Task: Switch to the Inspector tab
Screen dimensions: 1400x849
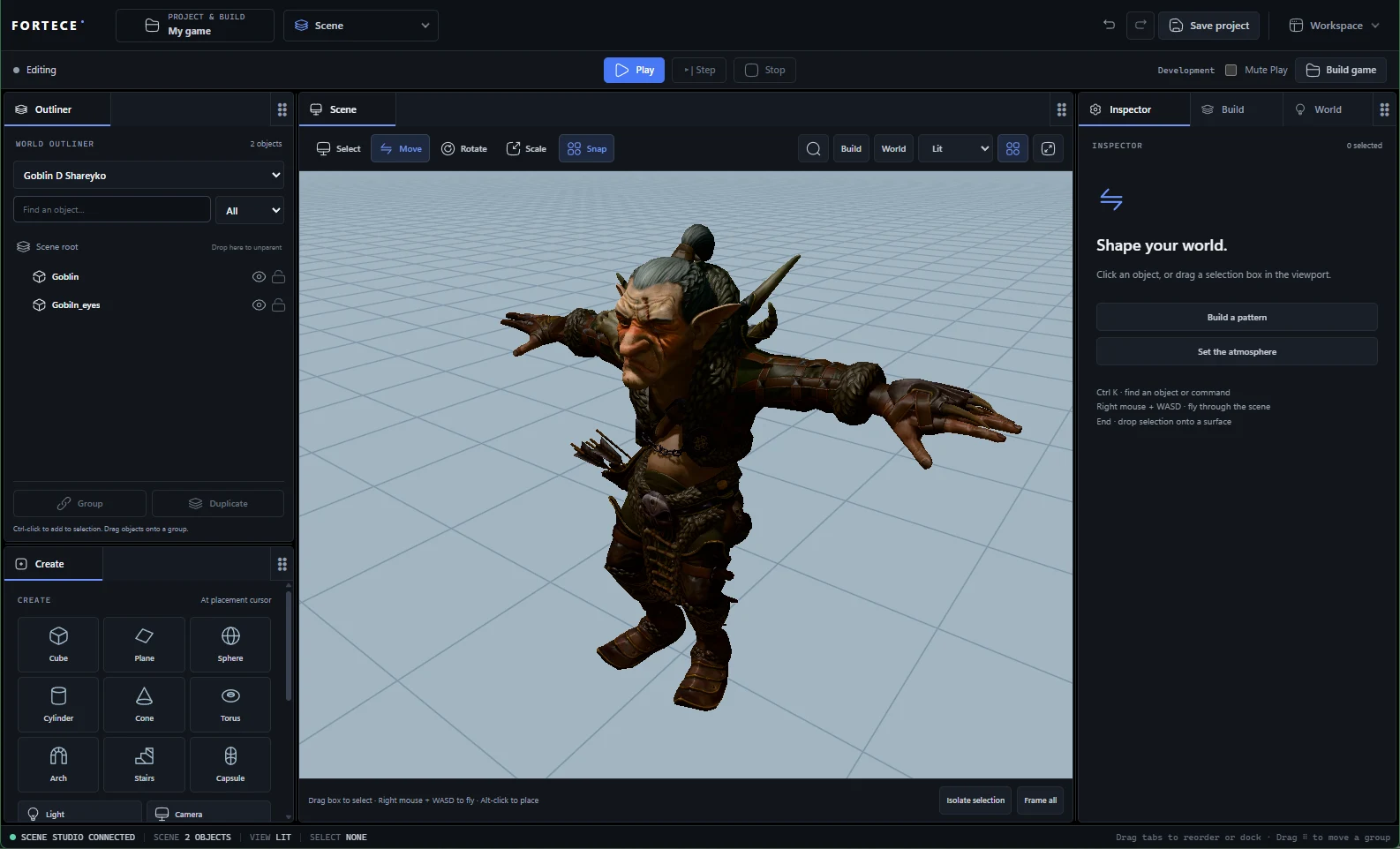Action: 1133,109
